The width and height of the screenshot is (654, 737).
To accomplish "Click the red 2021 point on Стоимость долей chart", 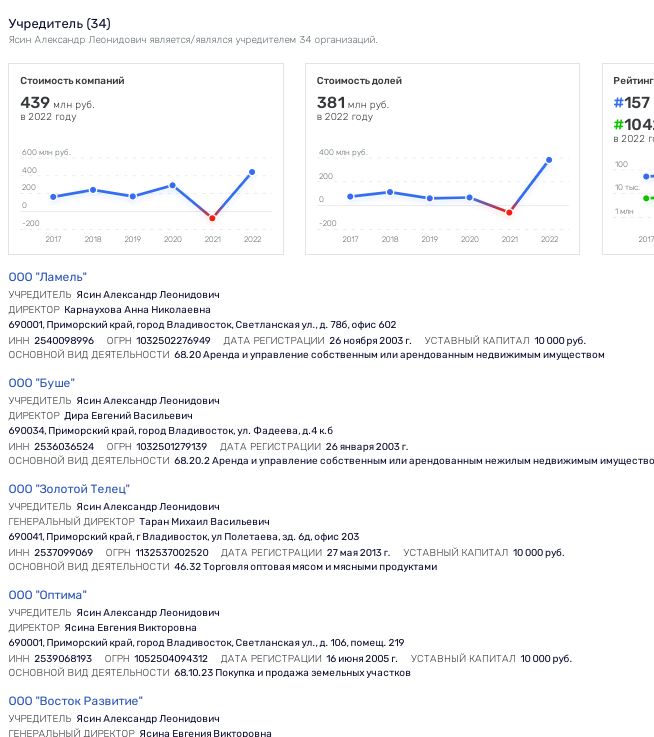I will [509, 212].
